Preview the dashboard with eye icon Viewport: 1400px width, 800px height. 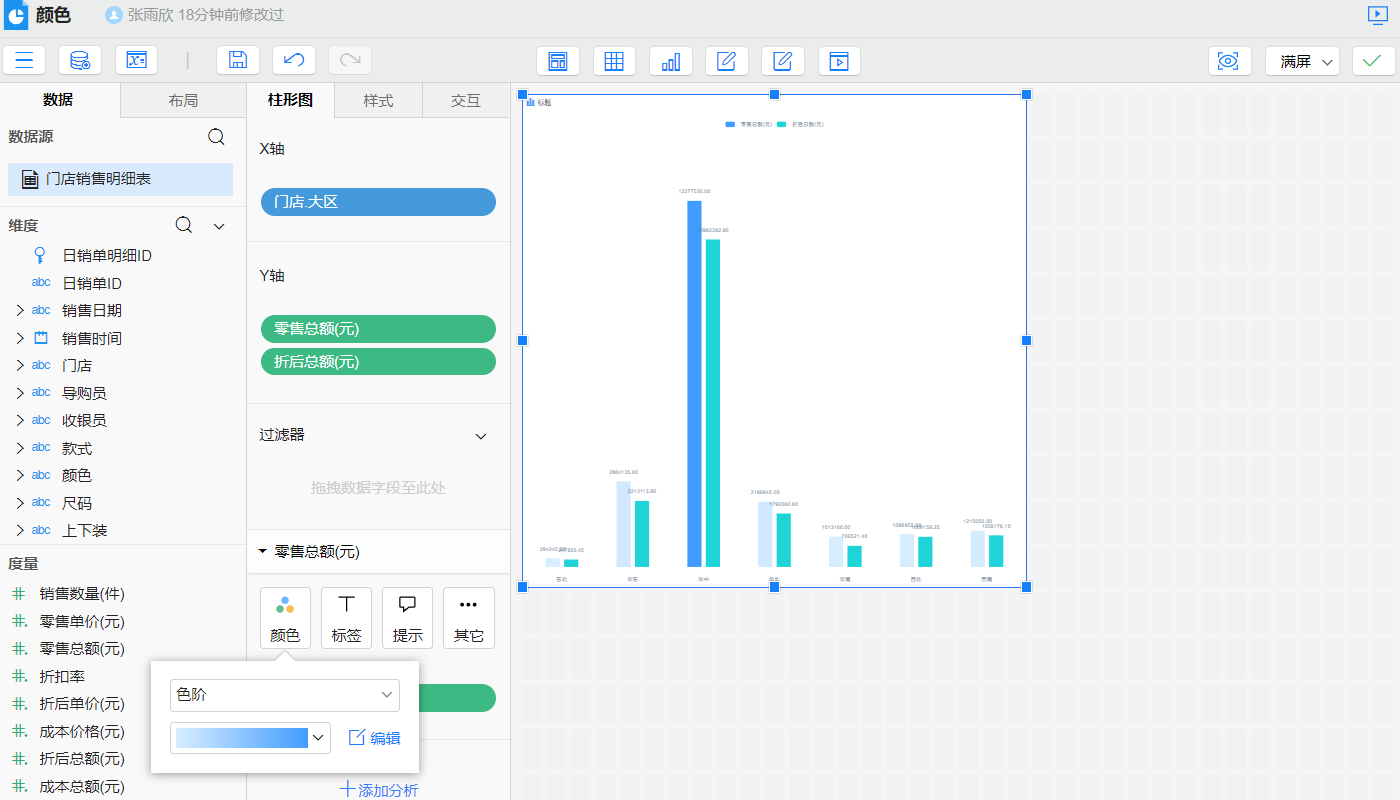pos(1229,61)
